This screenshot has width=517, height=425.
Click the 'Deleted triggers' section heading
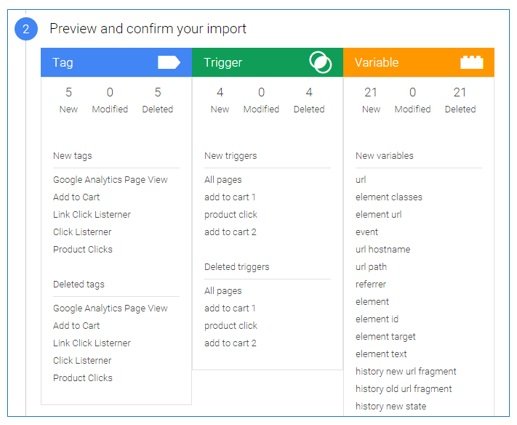click(x=237, y=267)
